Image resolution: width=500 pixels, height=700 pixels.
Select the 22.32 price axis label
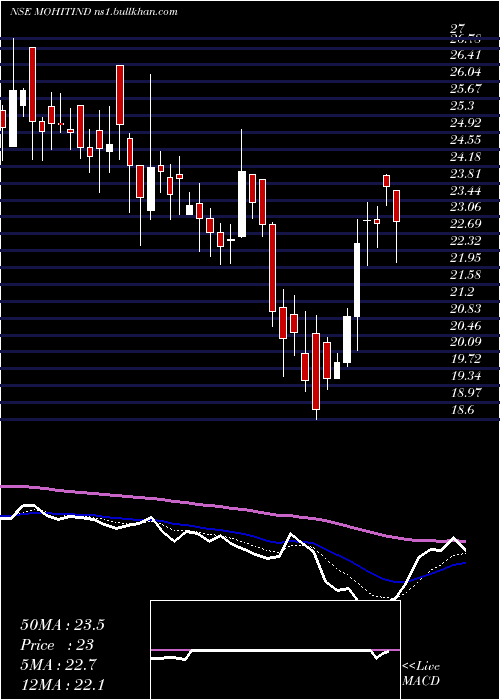click(466, 241)
